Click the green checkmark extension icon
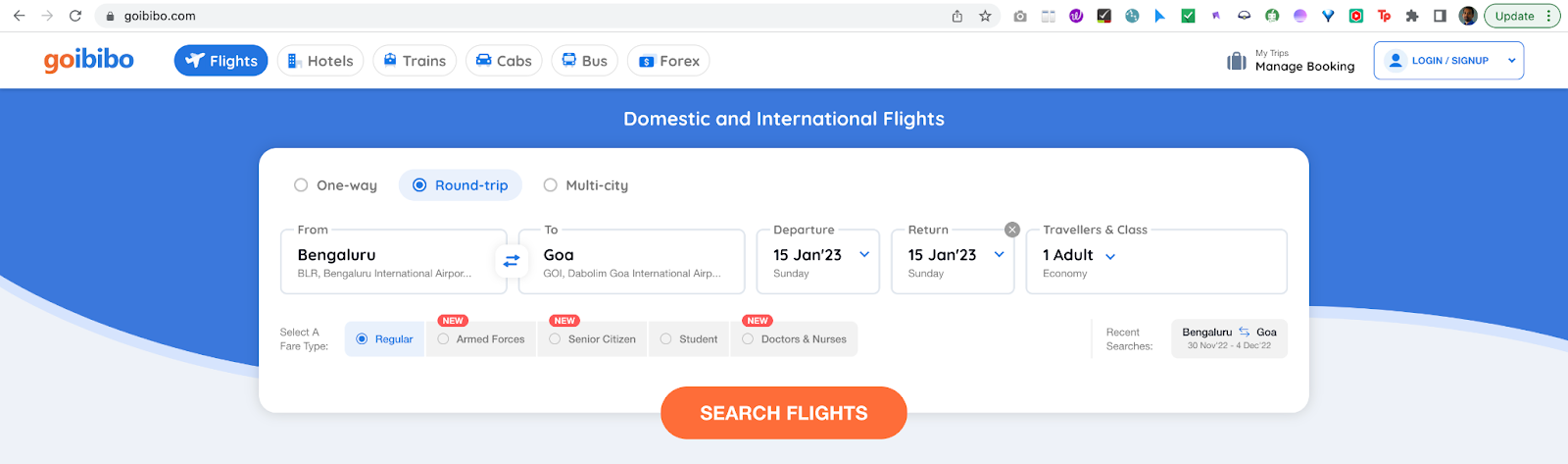 point(1188,16)
